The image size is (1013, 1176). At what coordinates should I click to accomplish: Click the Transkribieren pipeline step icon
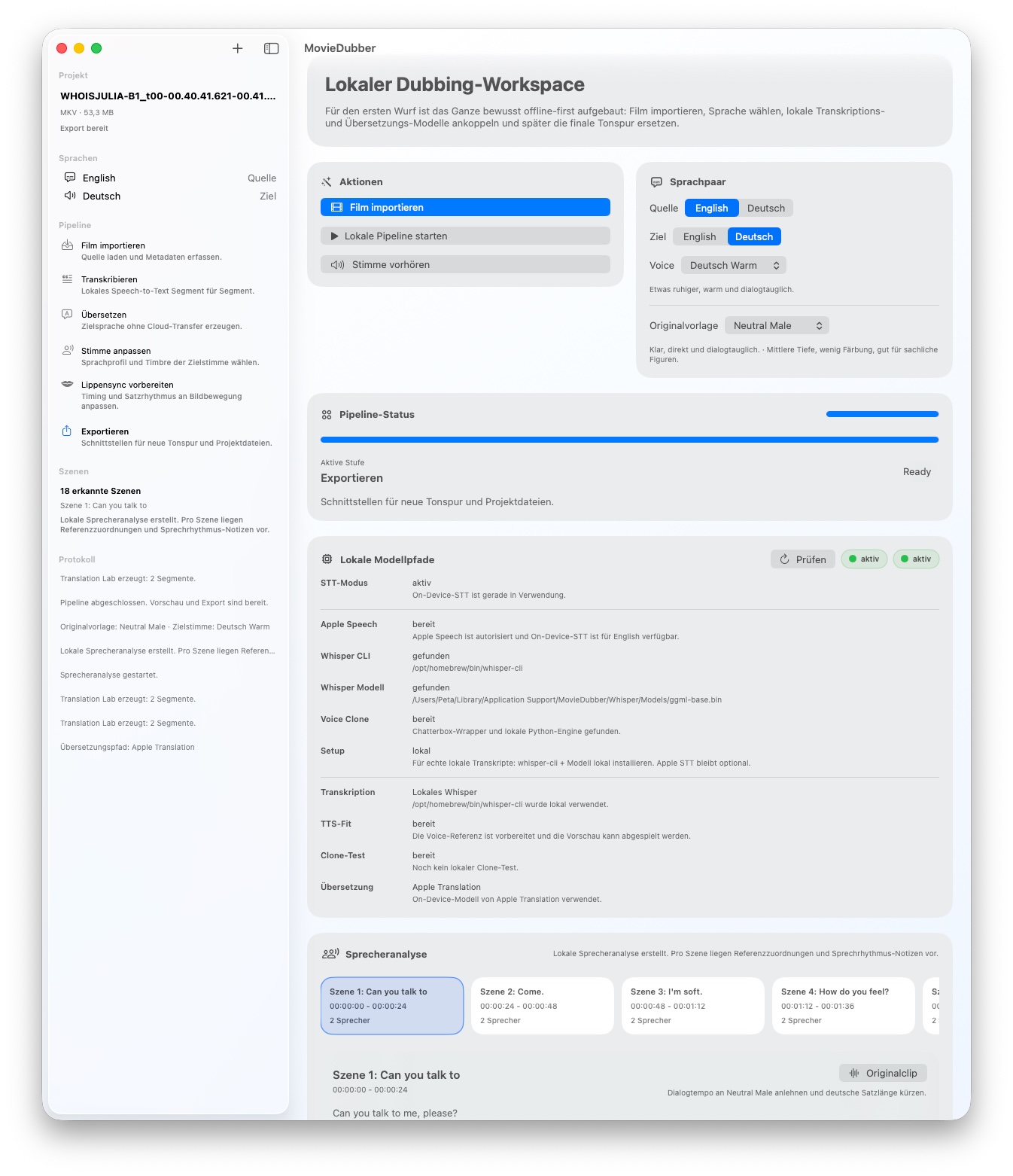68,279
